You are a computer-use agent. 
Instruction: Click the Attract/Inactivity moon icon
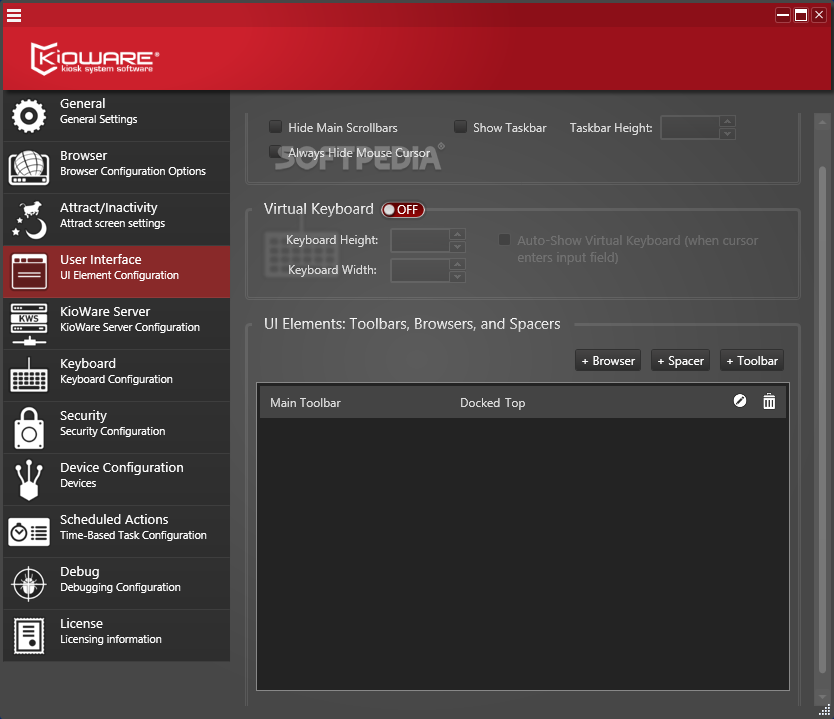[29, 220]
